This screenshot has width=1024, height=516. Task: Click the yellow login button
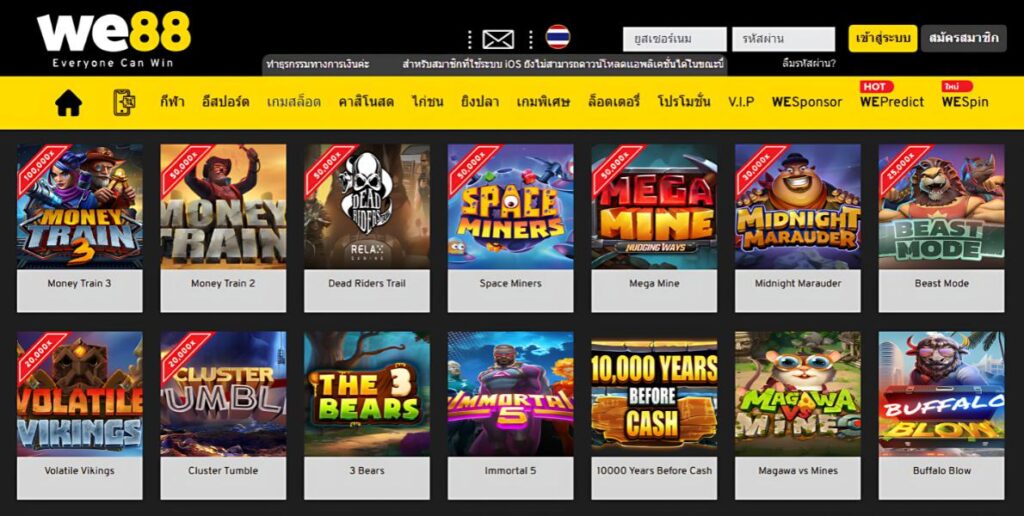(x=883, y=39)
